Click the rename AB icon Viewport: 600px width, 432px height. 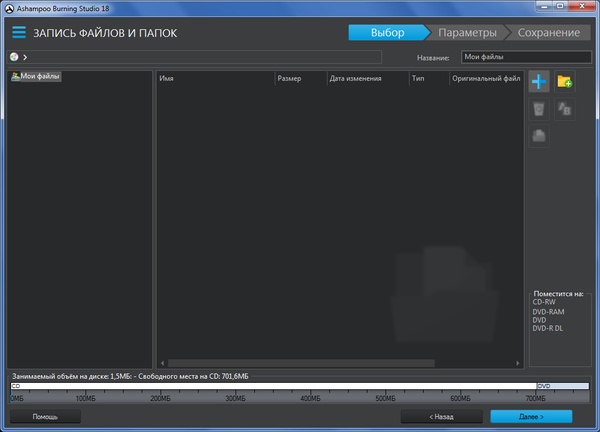565,108
